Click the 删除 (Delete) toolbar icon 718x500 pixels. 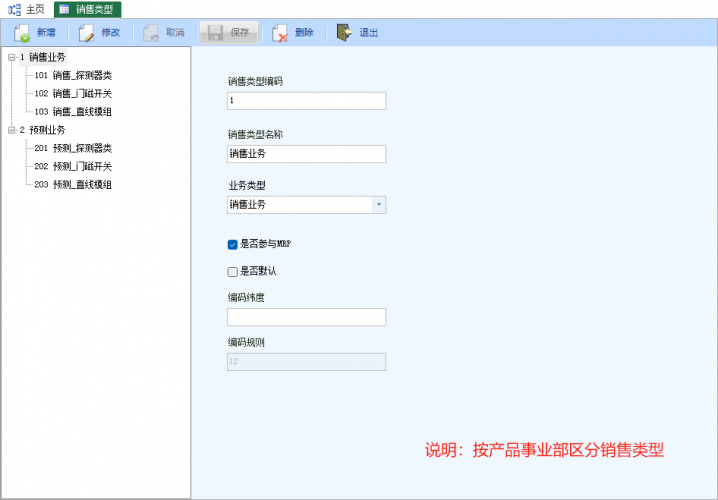pyautogui.click(x=280, y=33)
